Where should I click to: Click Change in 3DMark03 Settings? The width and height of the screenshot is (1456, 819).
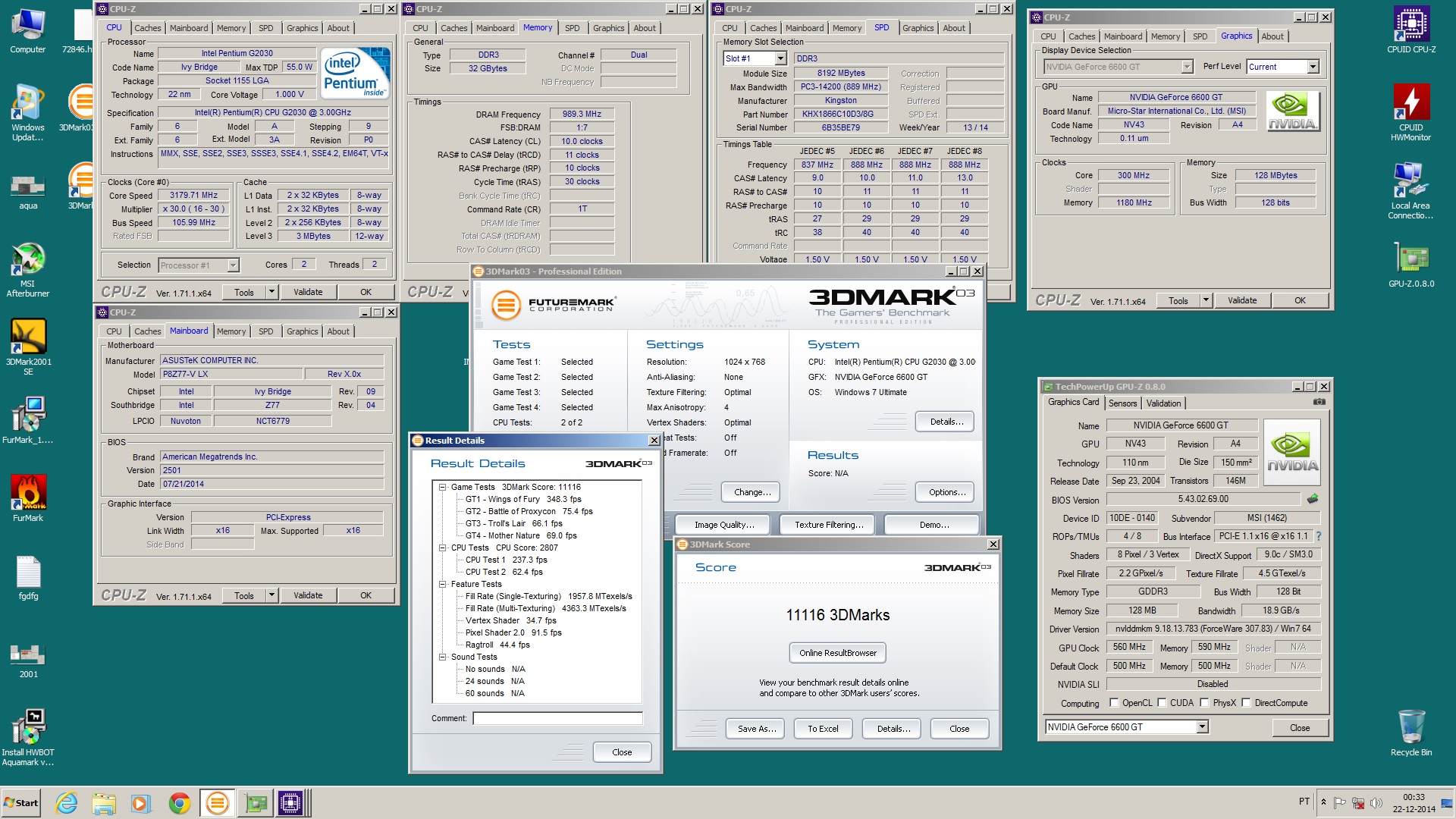click(752, 492)
